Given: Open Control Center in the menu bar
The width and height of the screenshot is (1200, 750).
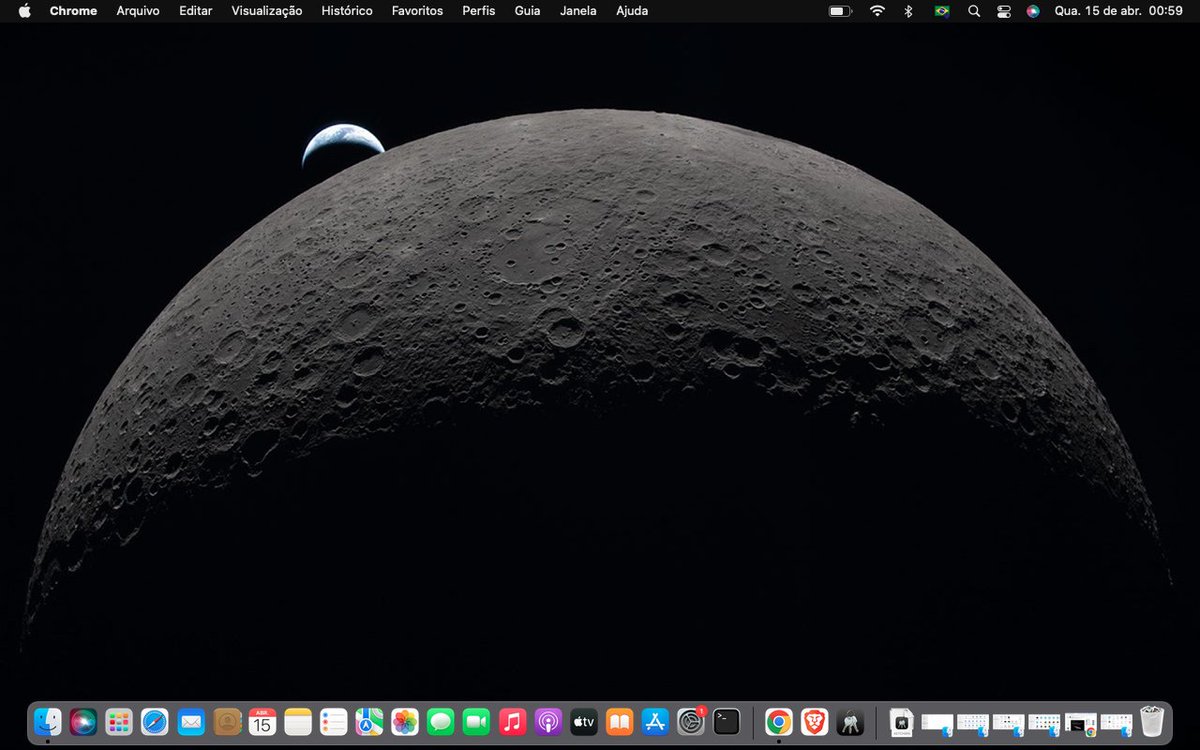Looking at the screenshot, I should pyautogui.click(x=1004, y=11).
